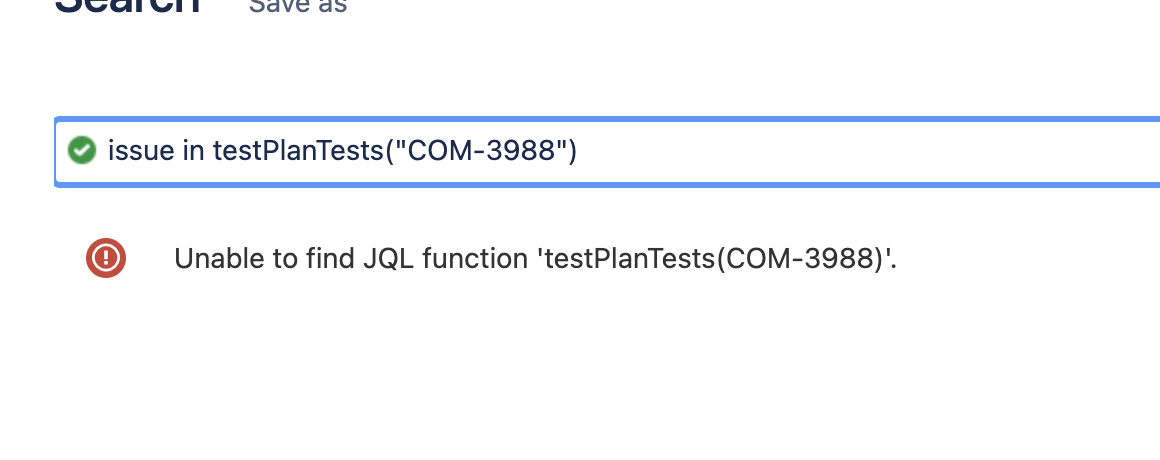This screenshot has width=1160, height=460.
Task: Click the opening parenthesis after testPlanTests in query
Action: tap(388, 151)
